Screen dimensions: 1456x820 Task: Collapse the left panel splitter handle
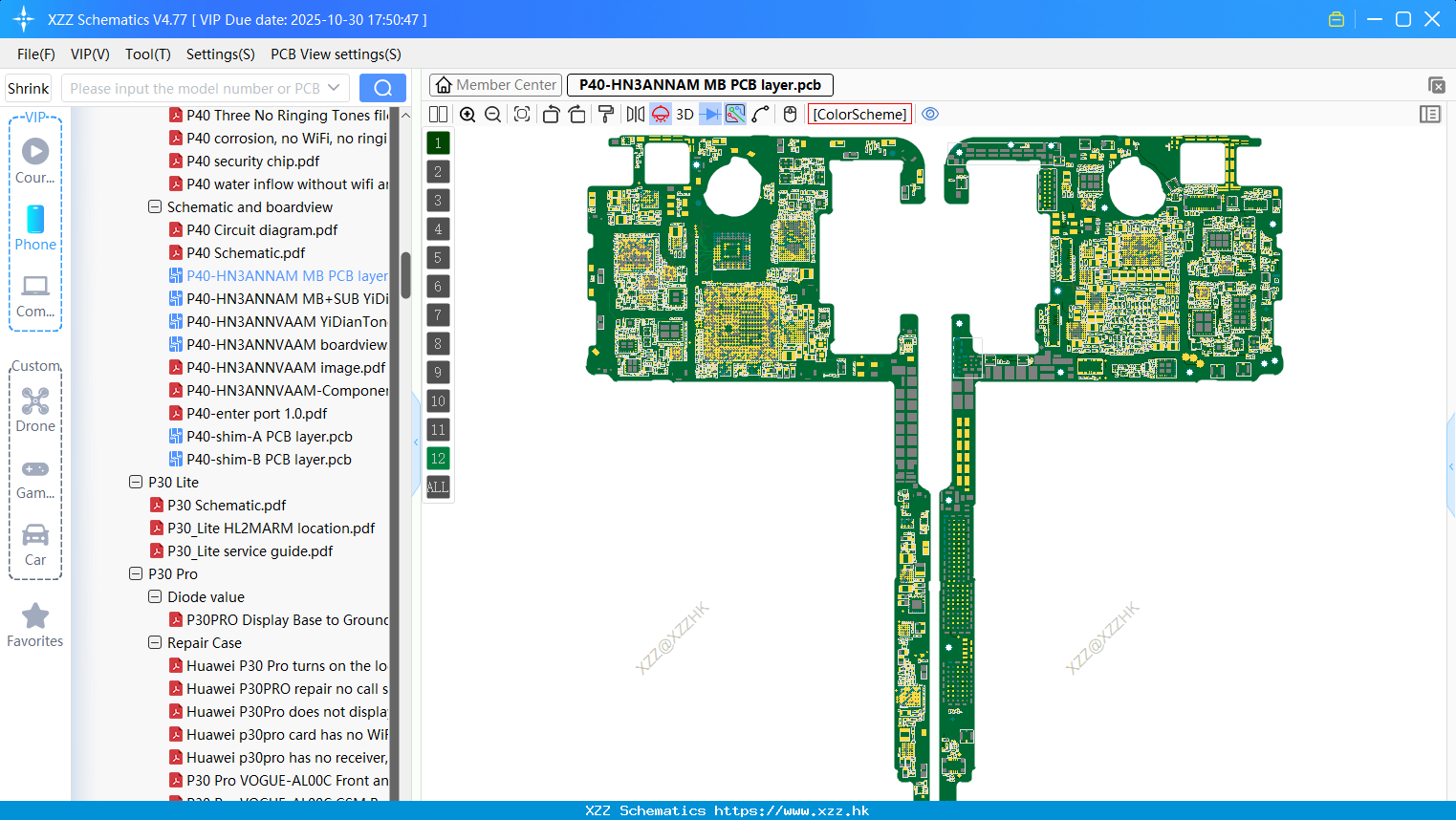point(416,442)
